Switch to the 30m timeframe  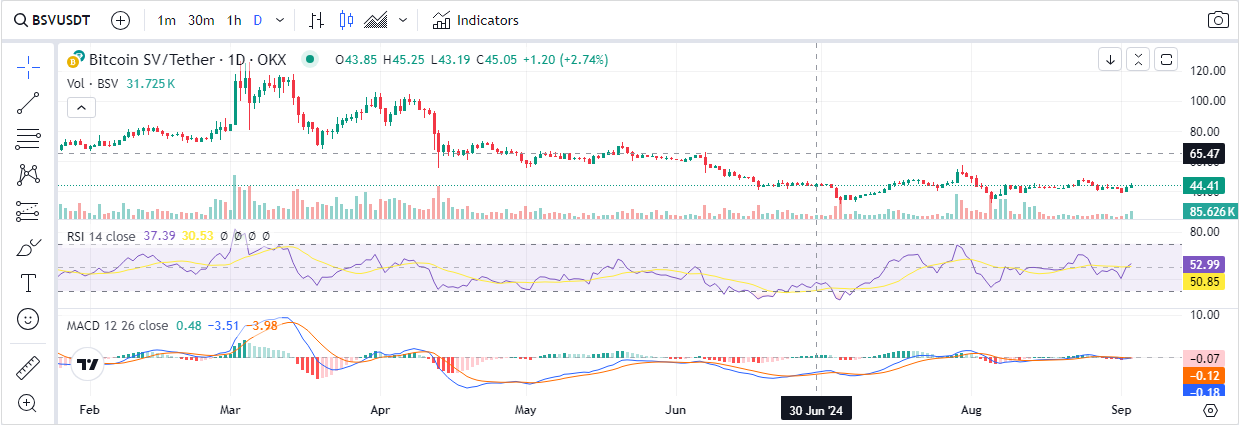click(x=201, y=20)
